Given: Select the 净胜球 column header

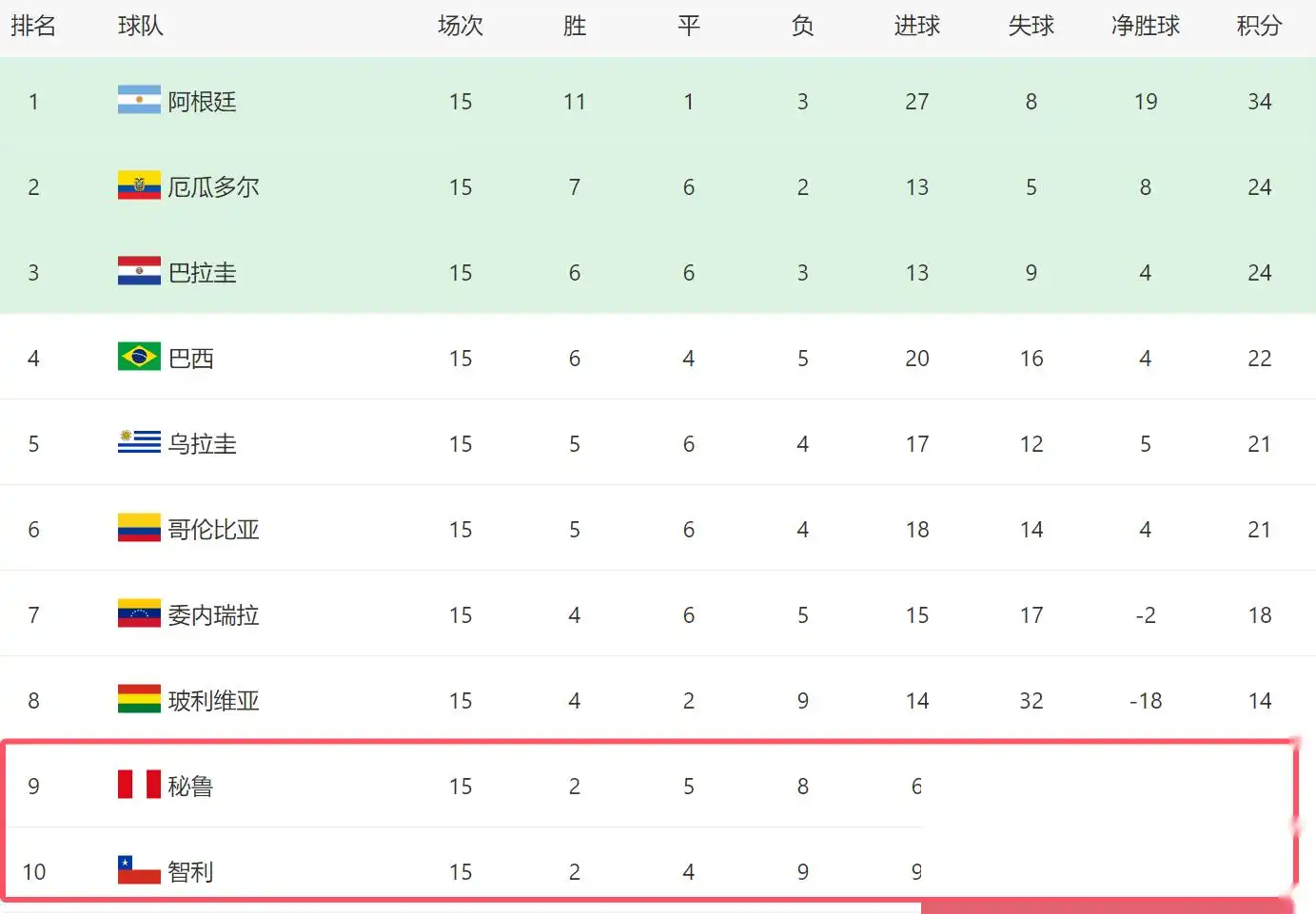Looking at the screenshot, I should [1146, 26].
